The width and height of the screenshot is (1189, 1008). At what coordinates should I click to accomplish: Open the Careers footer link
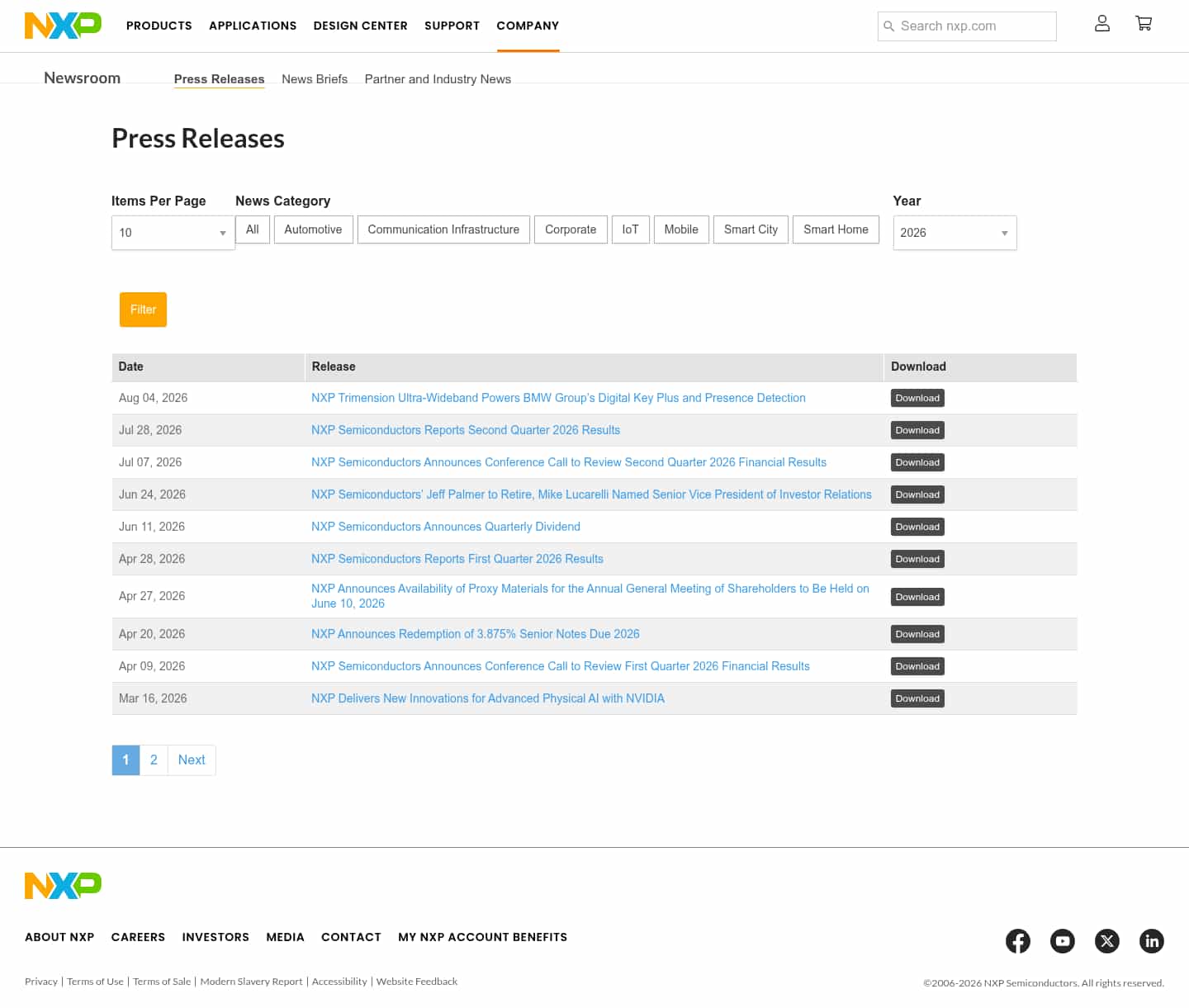[x=138, y=937]
